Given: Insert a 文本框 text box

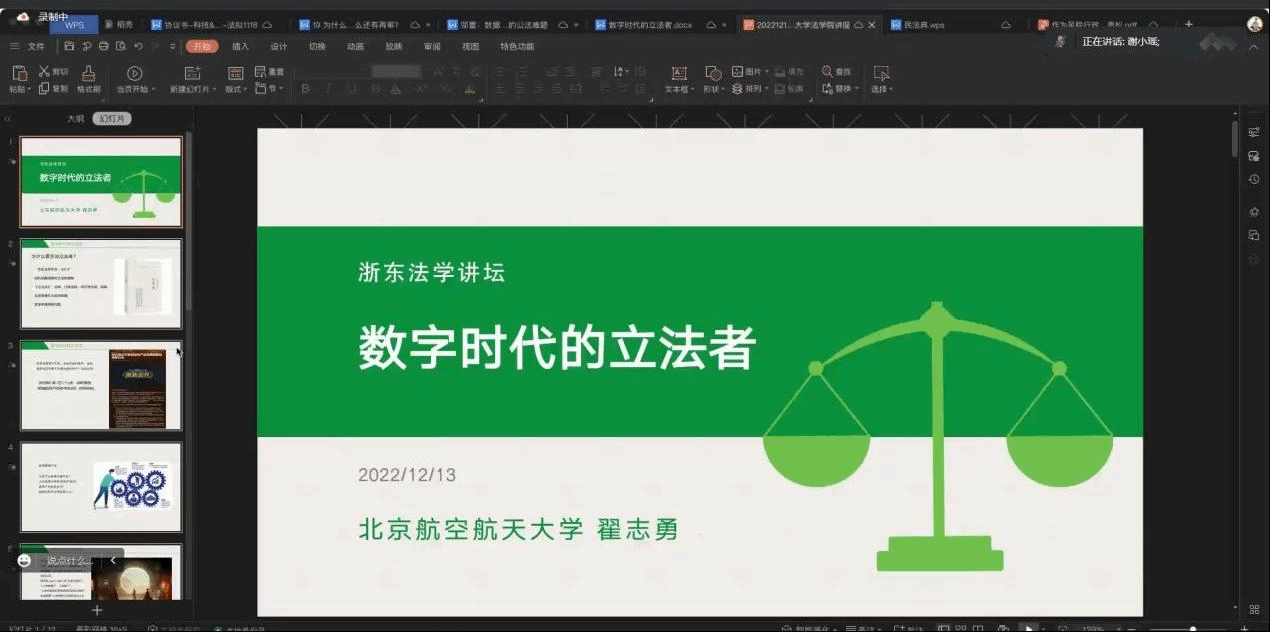Looking at the screenshot, I should [x=679, y=73].
